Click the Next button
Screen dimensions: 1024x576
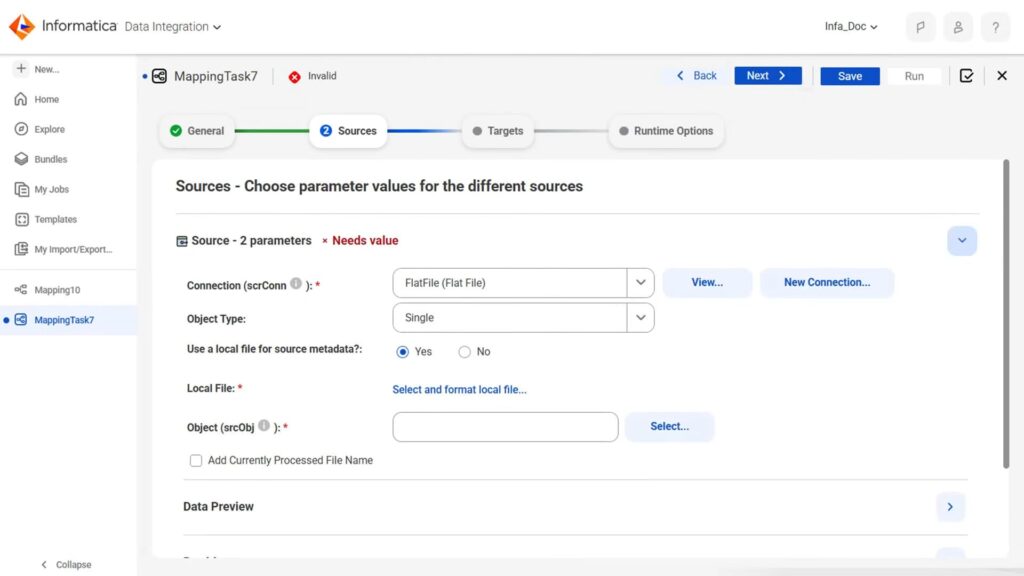[767, 76]
